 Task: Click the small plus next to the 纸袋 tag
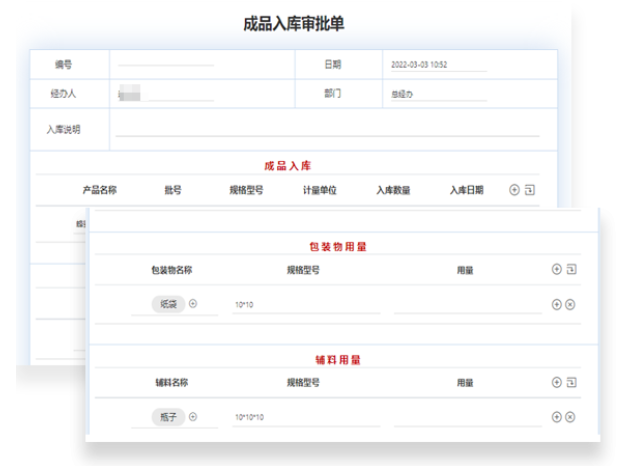coord(193,304)
